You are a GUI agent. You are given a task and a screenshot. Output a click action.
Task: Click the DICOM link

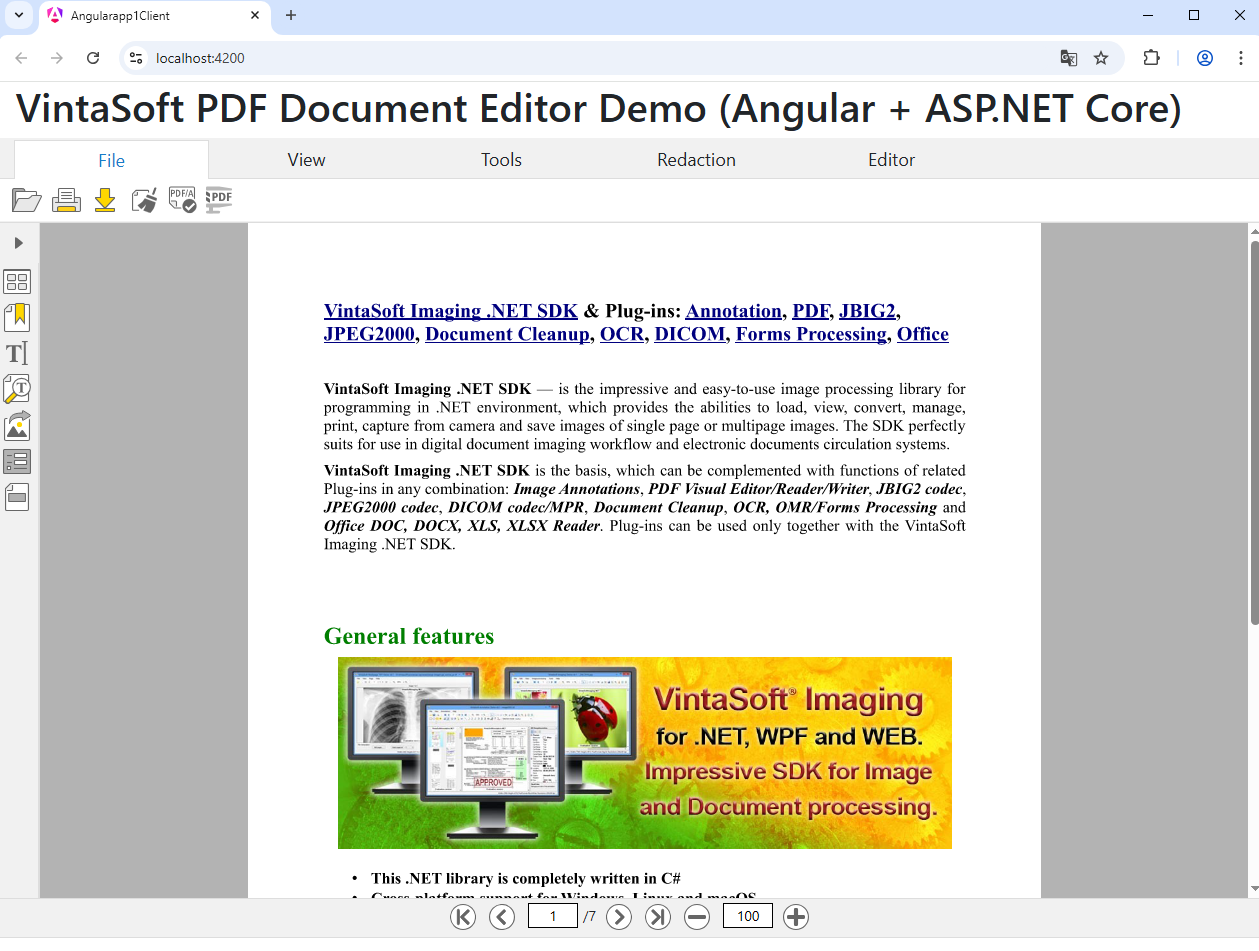[x=690, y=334]
